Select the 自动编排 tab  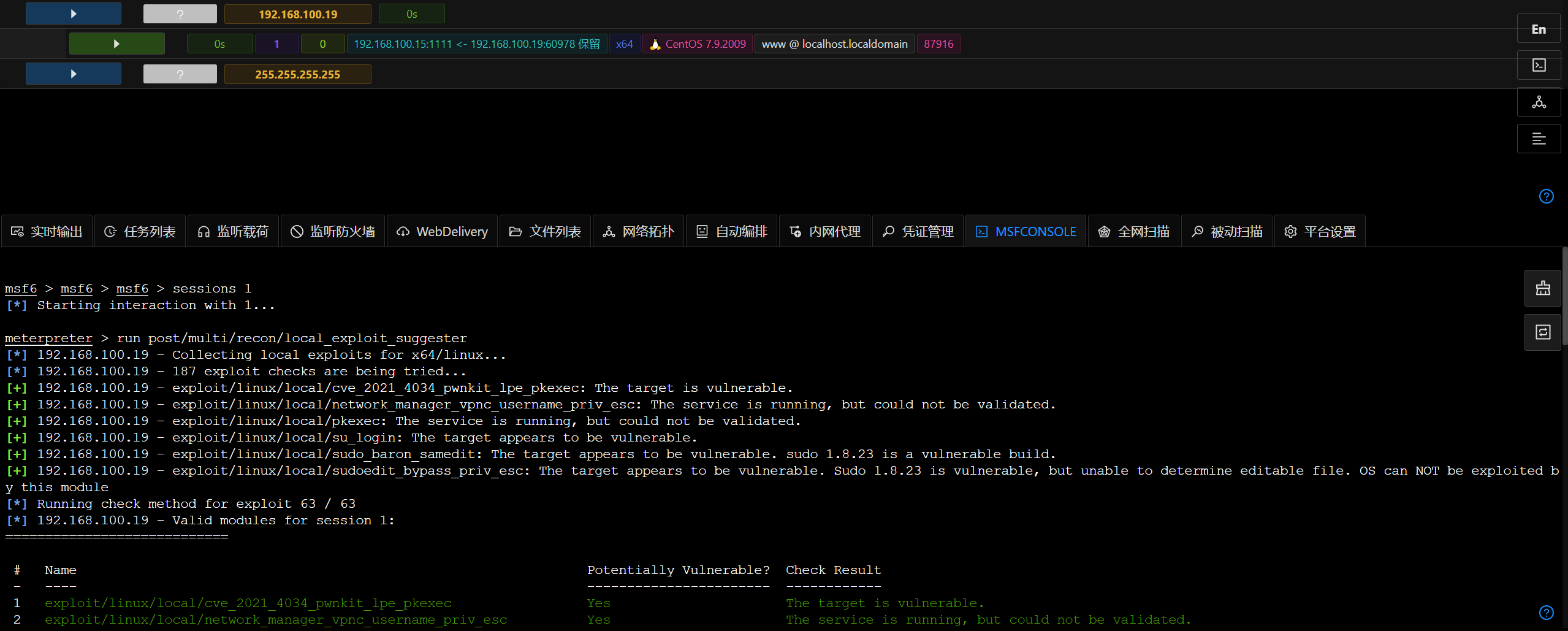[731, 231]
